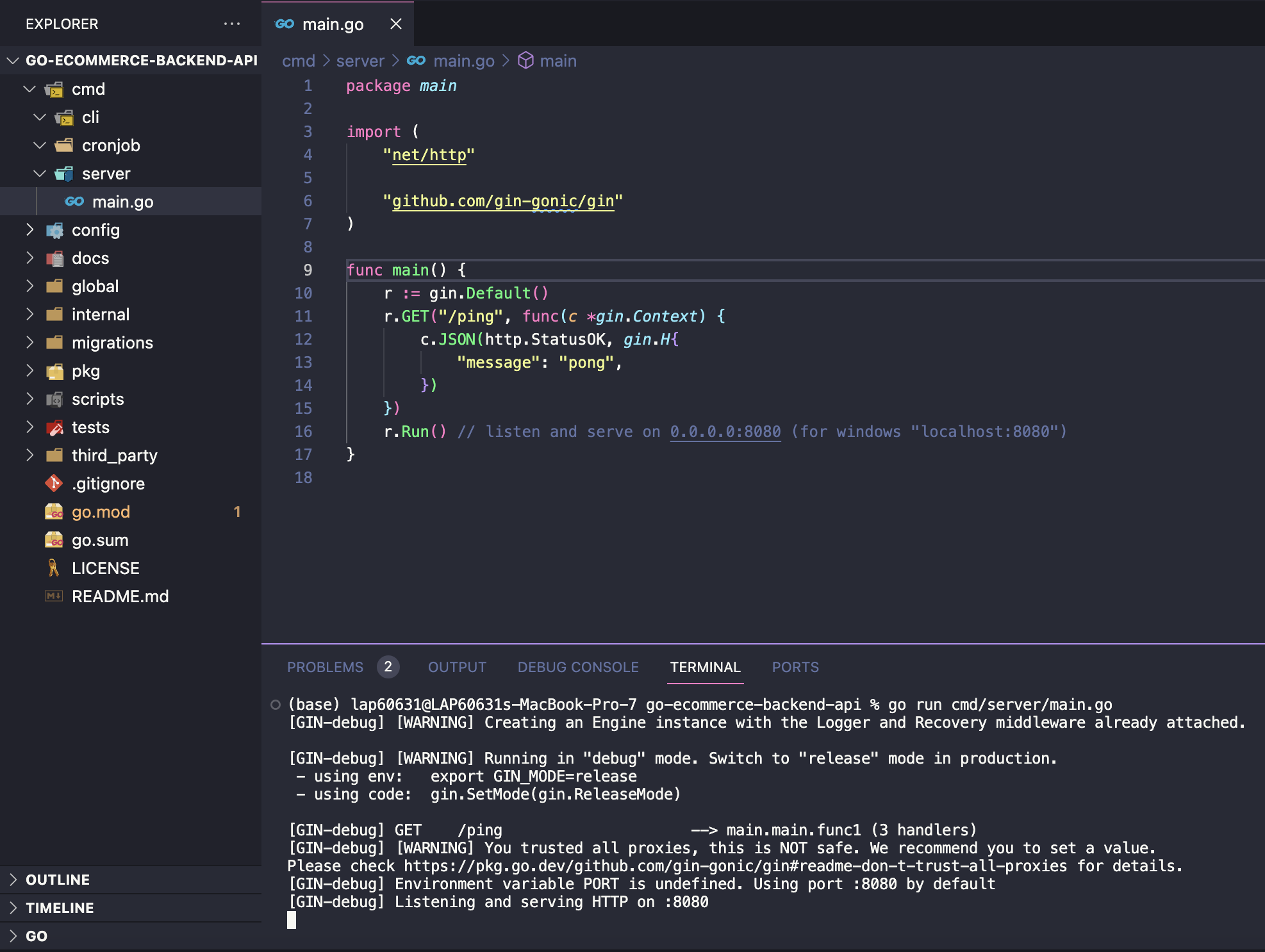
Task: Click the Explorer more actions ellipsis icon
Action: (x=231, y=24)
